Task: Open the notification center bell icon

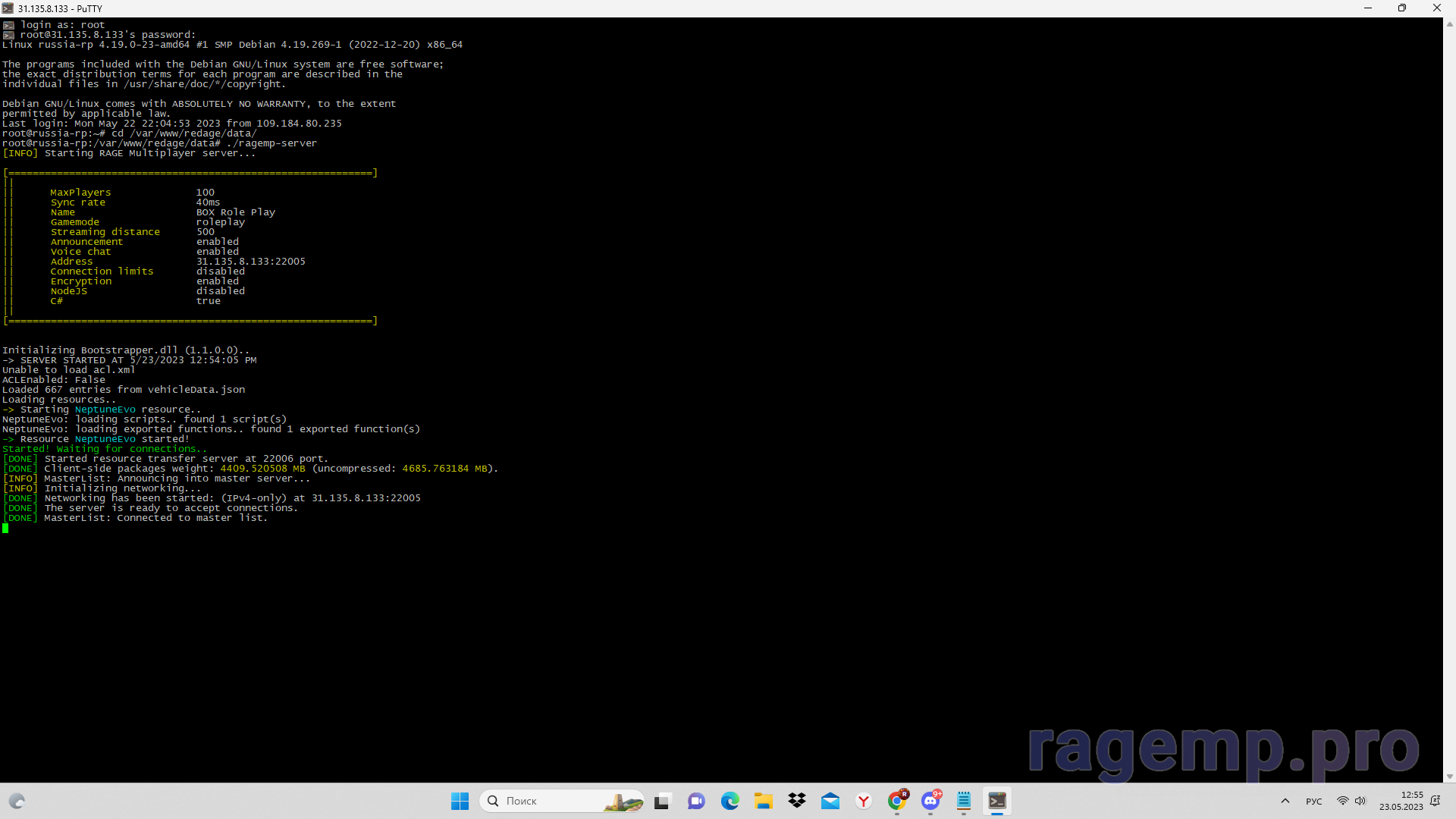Action: coord(1435,801)
